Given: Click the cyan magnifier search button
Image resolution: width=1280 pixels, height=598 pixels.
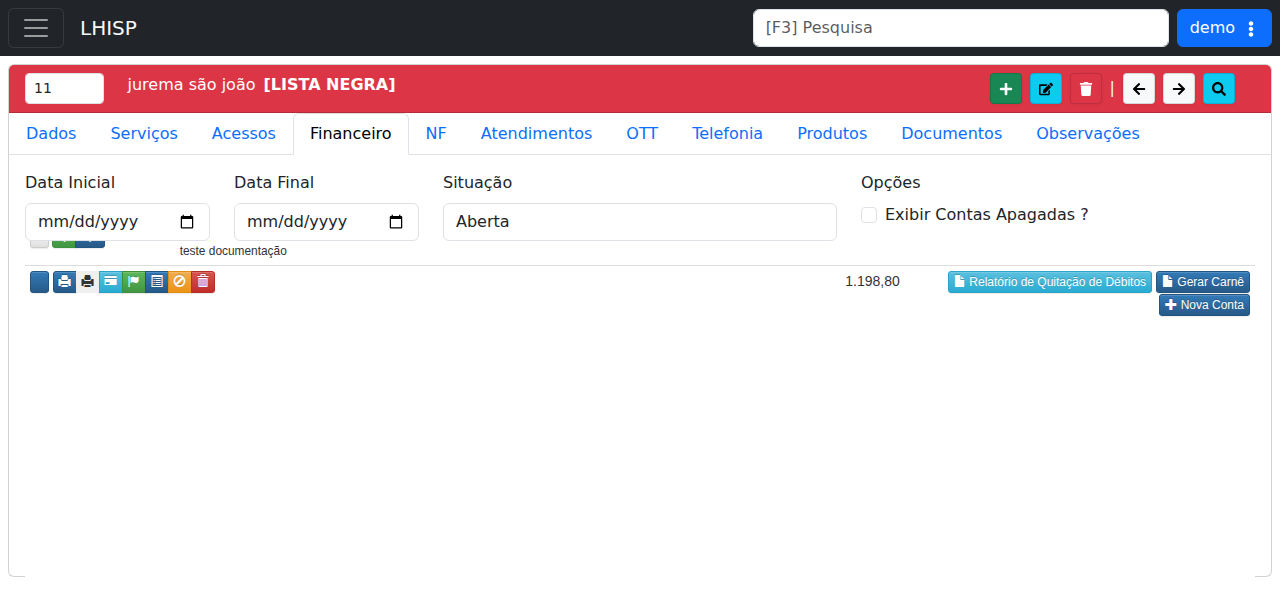Looking at the screenshot, I should (x=1219, y=89).
